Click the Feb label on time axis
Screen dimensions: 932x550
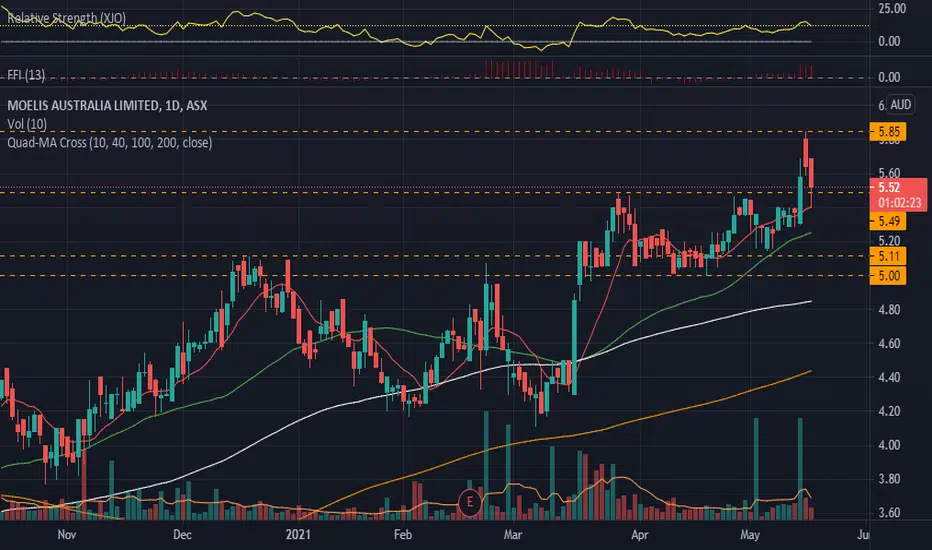(x=402, y=535)
